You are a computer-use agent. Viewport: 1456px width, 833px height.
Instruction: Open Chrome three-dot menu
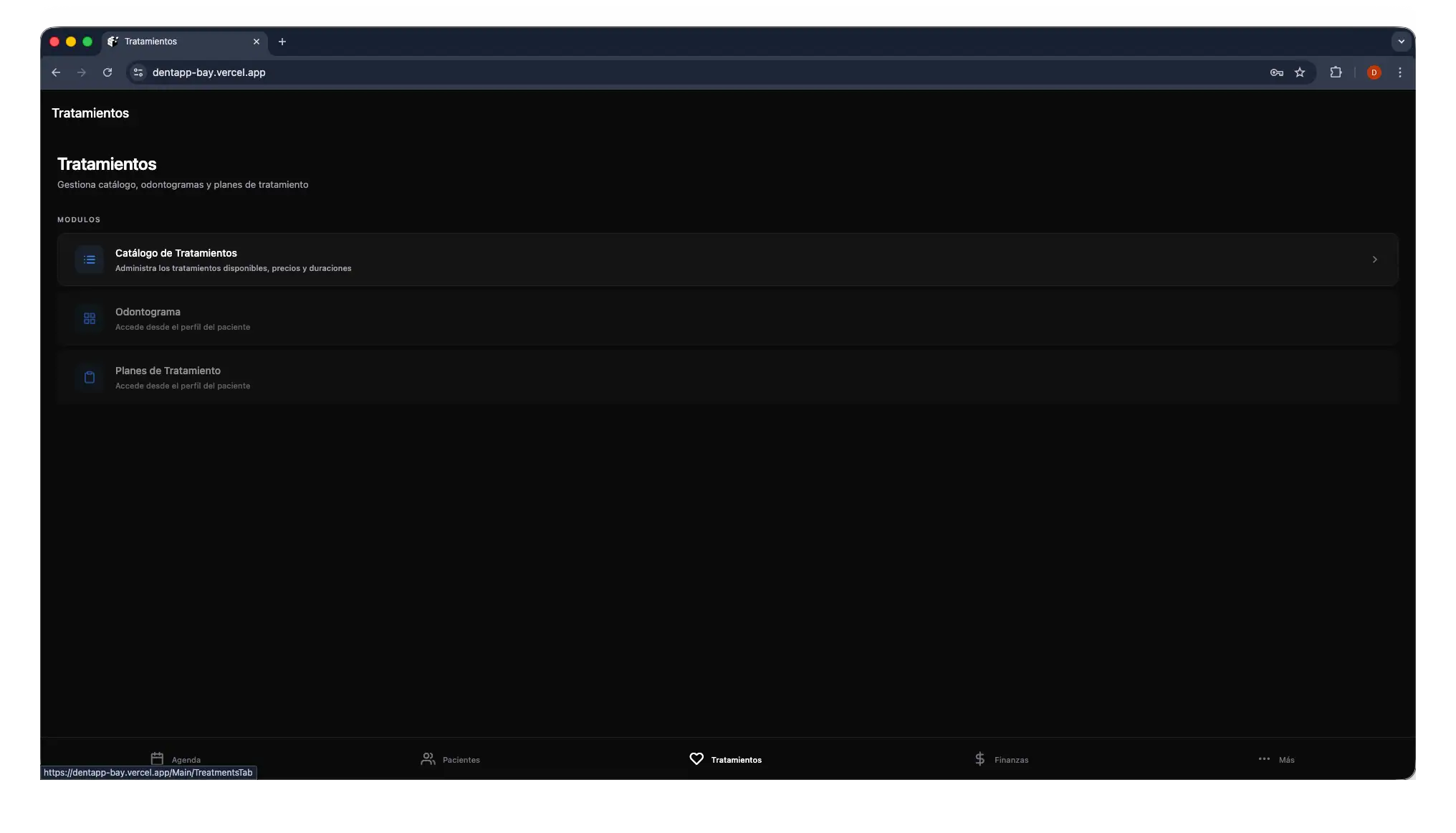(x=1399, y=72)
